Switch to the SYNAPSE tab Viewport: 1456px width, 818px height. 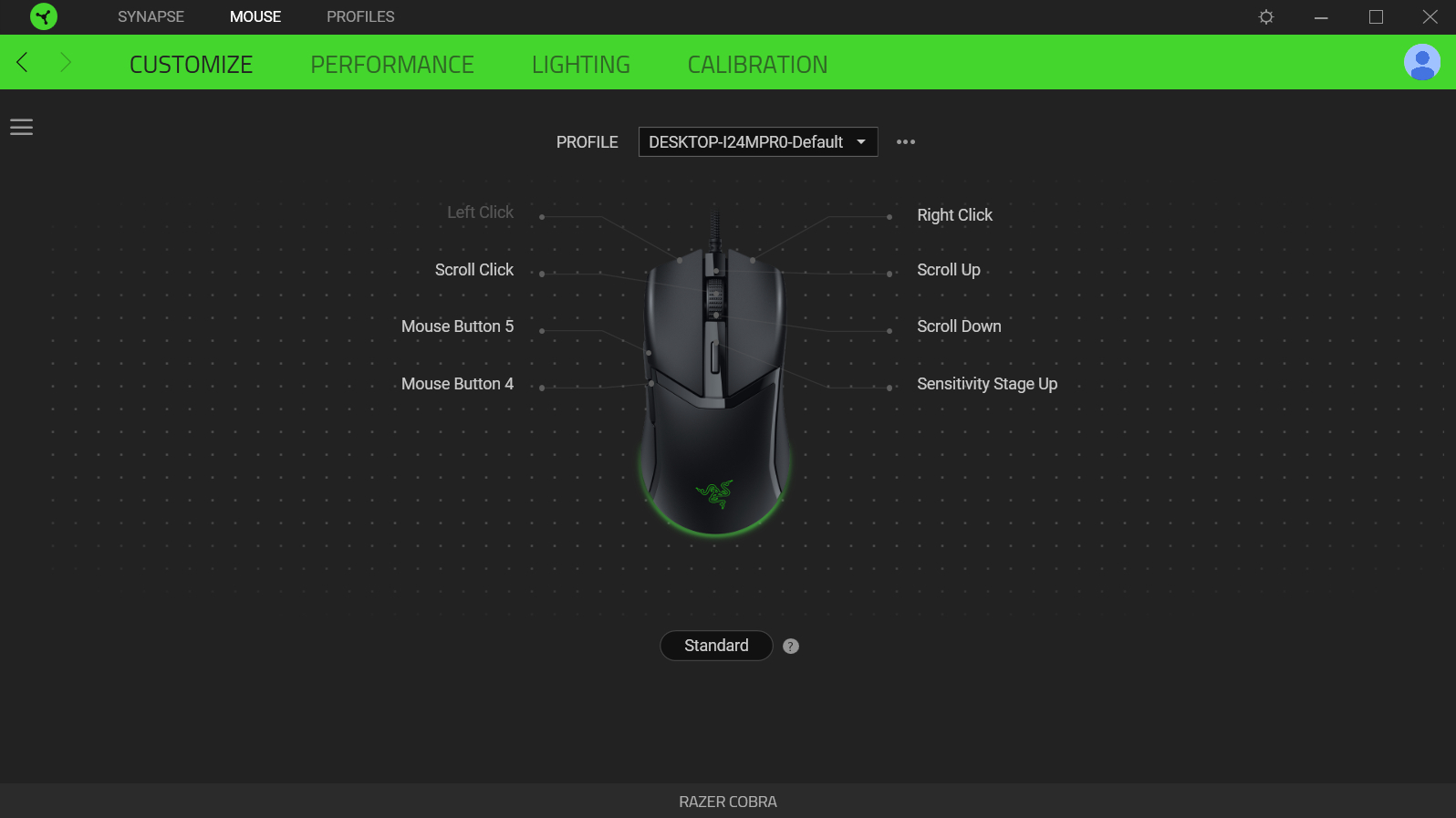[x=151, y=16]
